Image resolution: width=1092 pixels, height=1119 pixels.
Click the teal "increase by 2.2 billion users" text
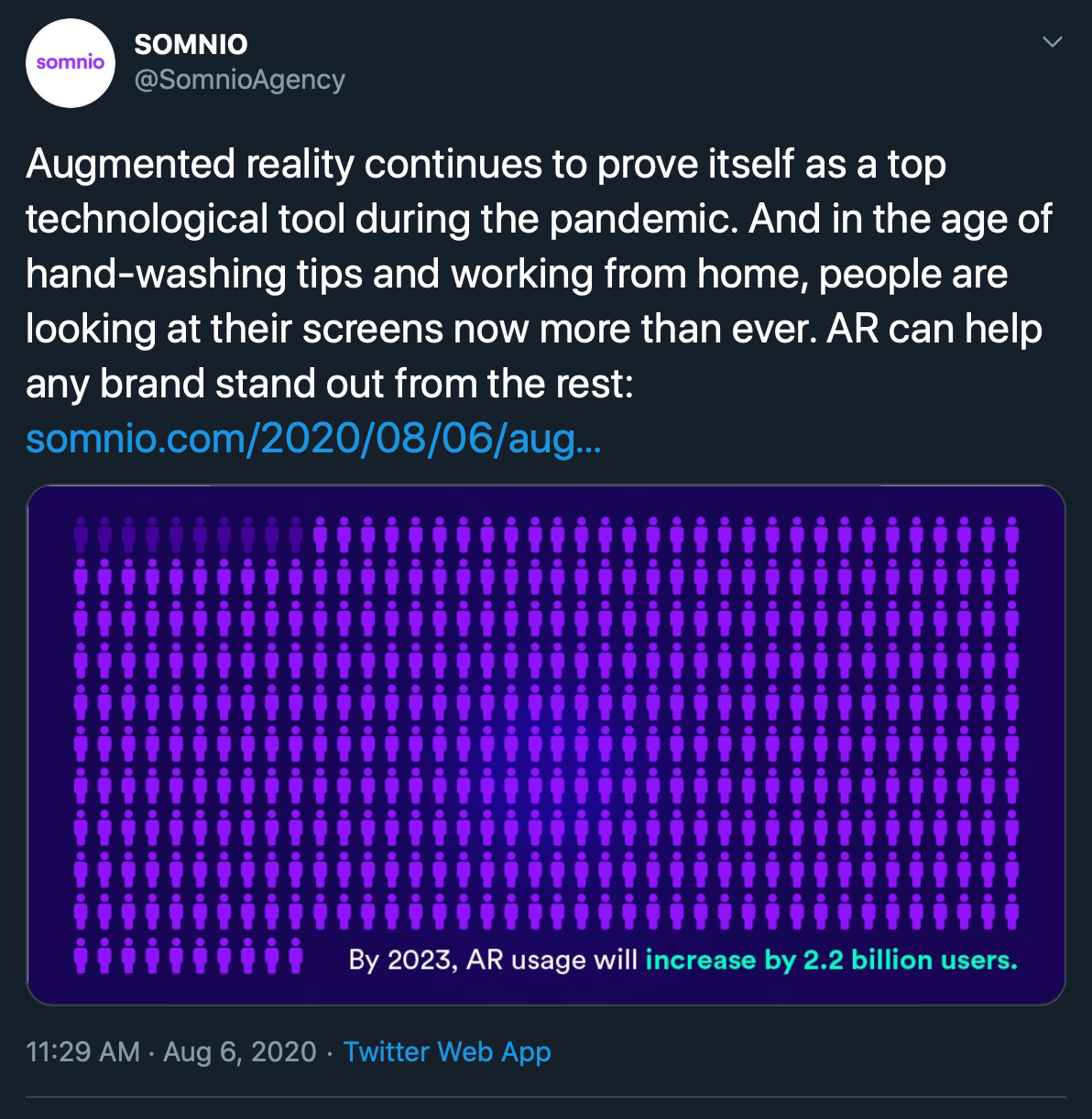[x=831, y=960]
